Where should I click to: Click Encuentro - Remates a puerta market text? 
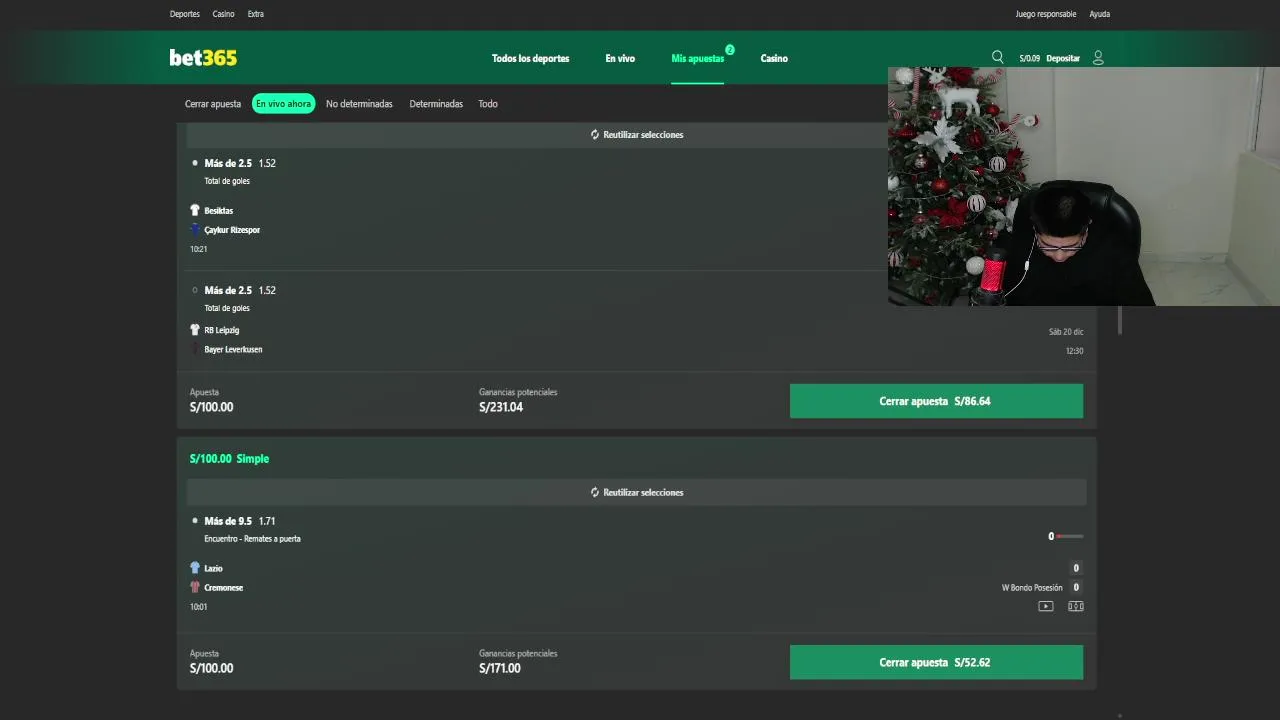click(252, 539)
